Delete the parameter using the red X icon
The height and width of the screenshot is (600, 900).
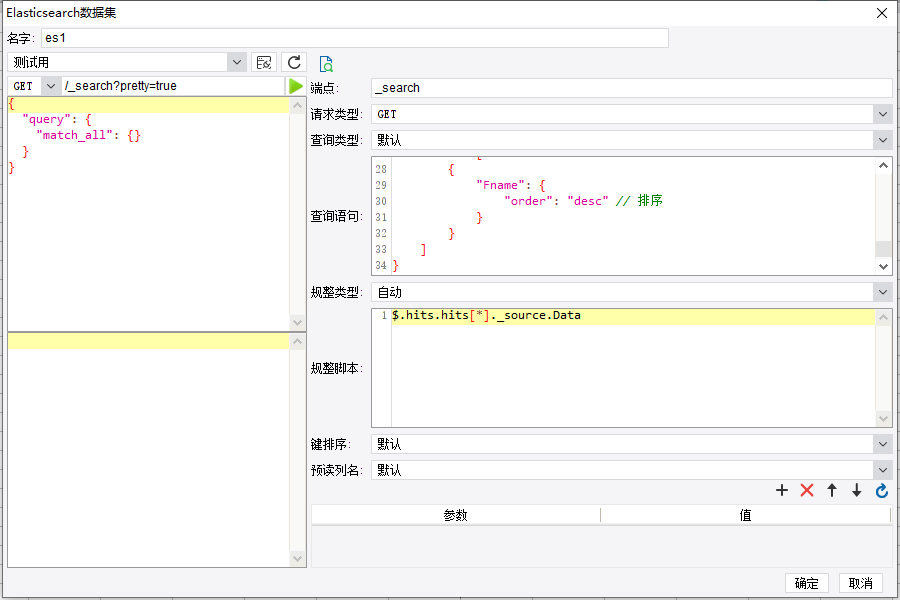tap(807, 490)
